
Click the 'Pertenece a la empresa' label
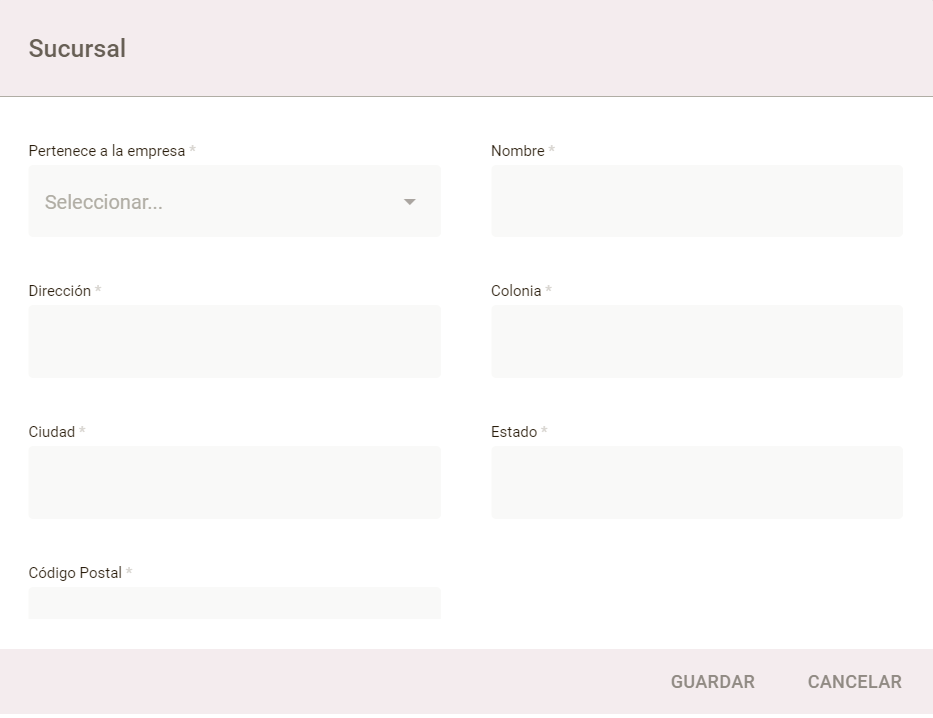[106, 151]
